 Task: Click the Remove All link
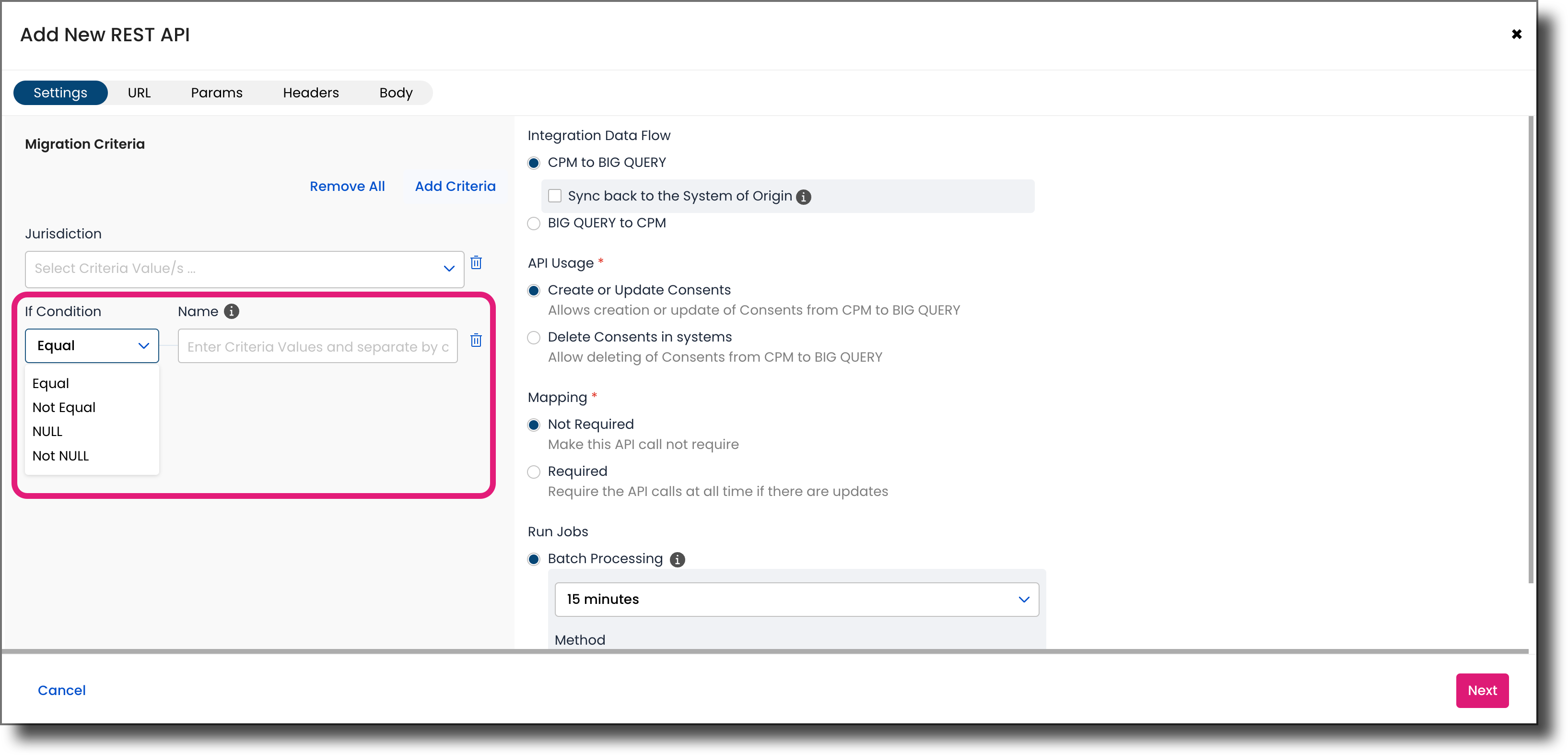click(347, 186)
